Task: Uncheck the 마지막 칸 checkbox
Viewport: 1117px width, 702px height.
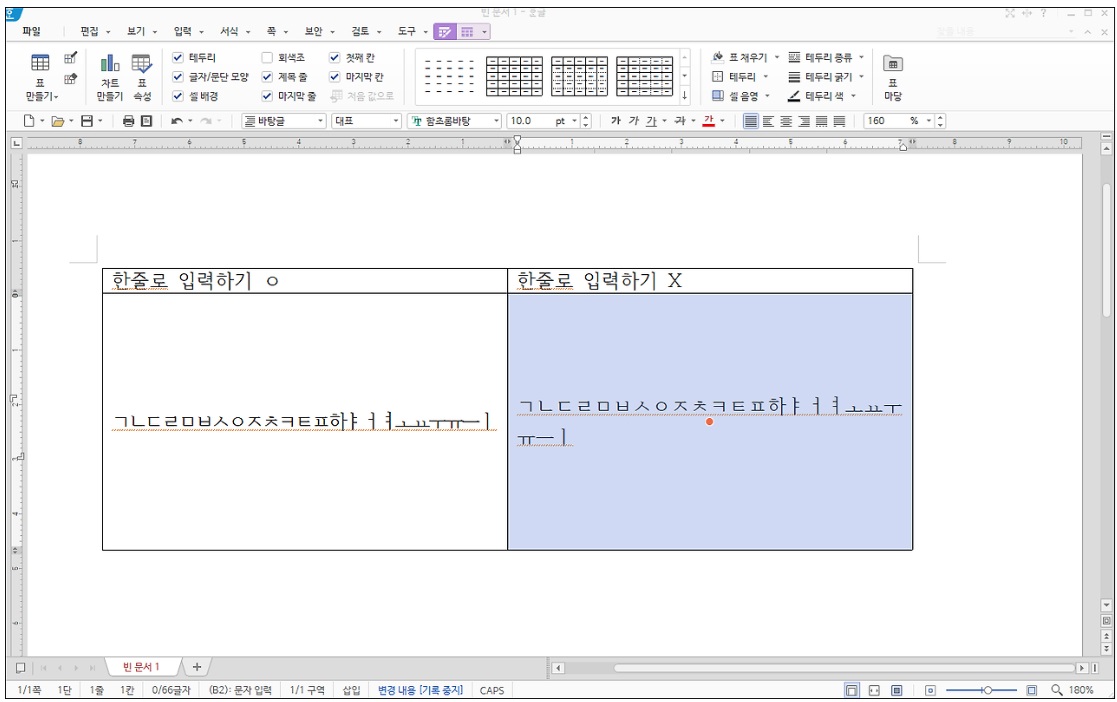Action: (334, 77)
